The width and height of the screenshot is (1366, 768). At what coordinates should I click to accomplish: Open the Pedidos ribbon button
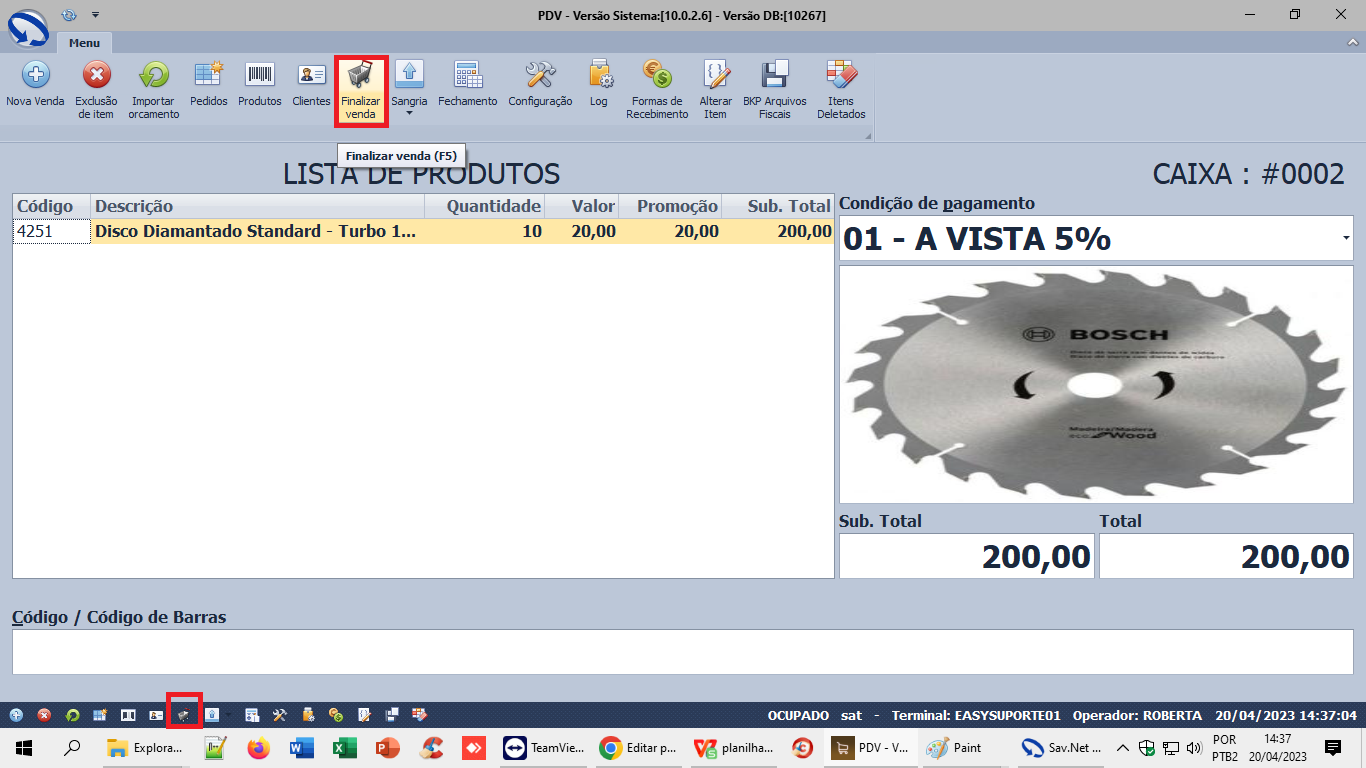point(209,86)
